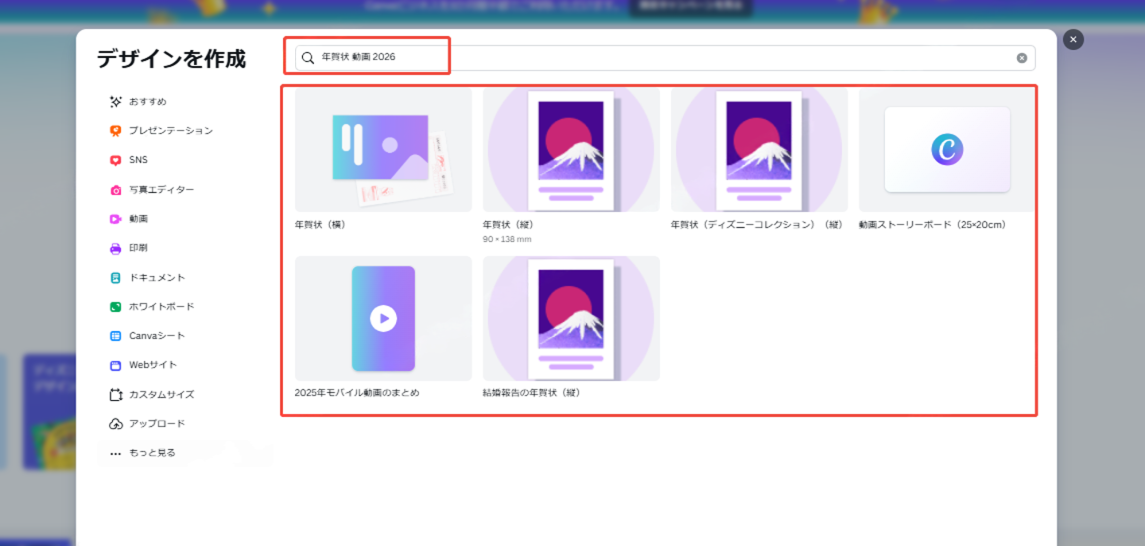Click the カスタムサイズ icon

[x=115, y=394]
